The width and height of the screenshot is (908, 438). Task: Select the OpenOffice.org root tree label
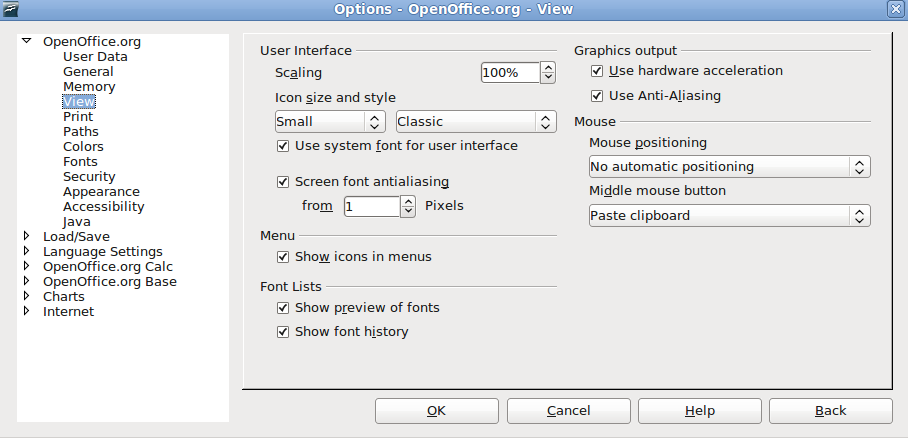click(x=91, y=42)
